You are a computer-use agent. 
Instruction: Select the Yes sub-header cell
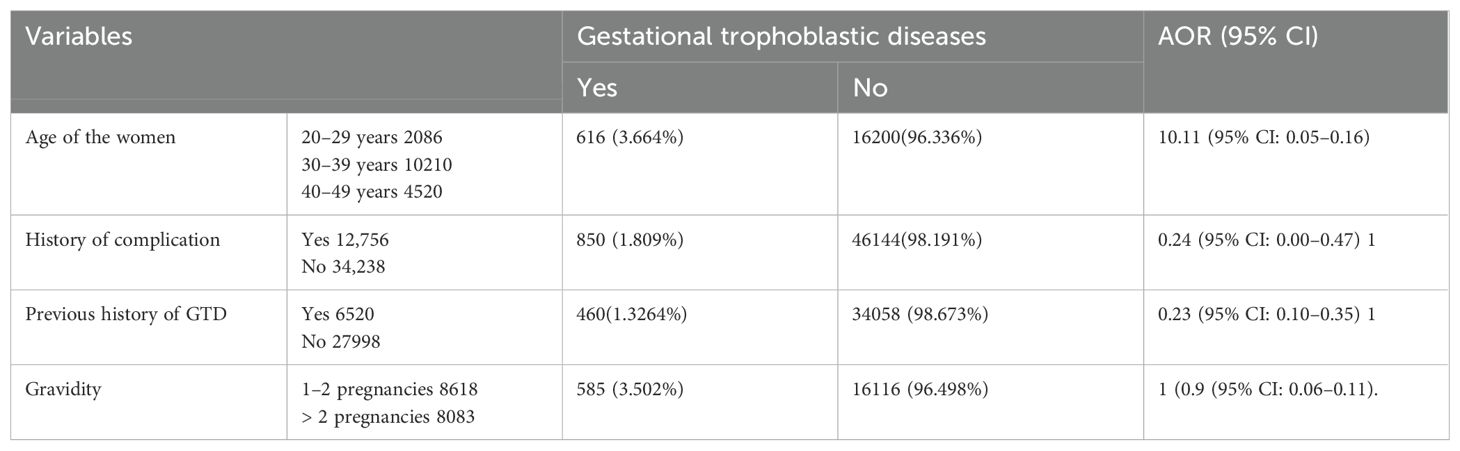click(x=598, y=88)
